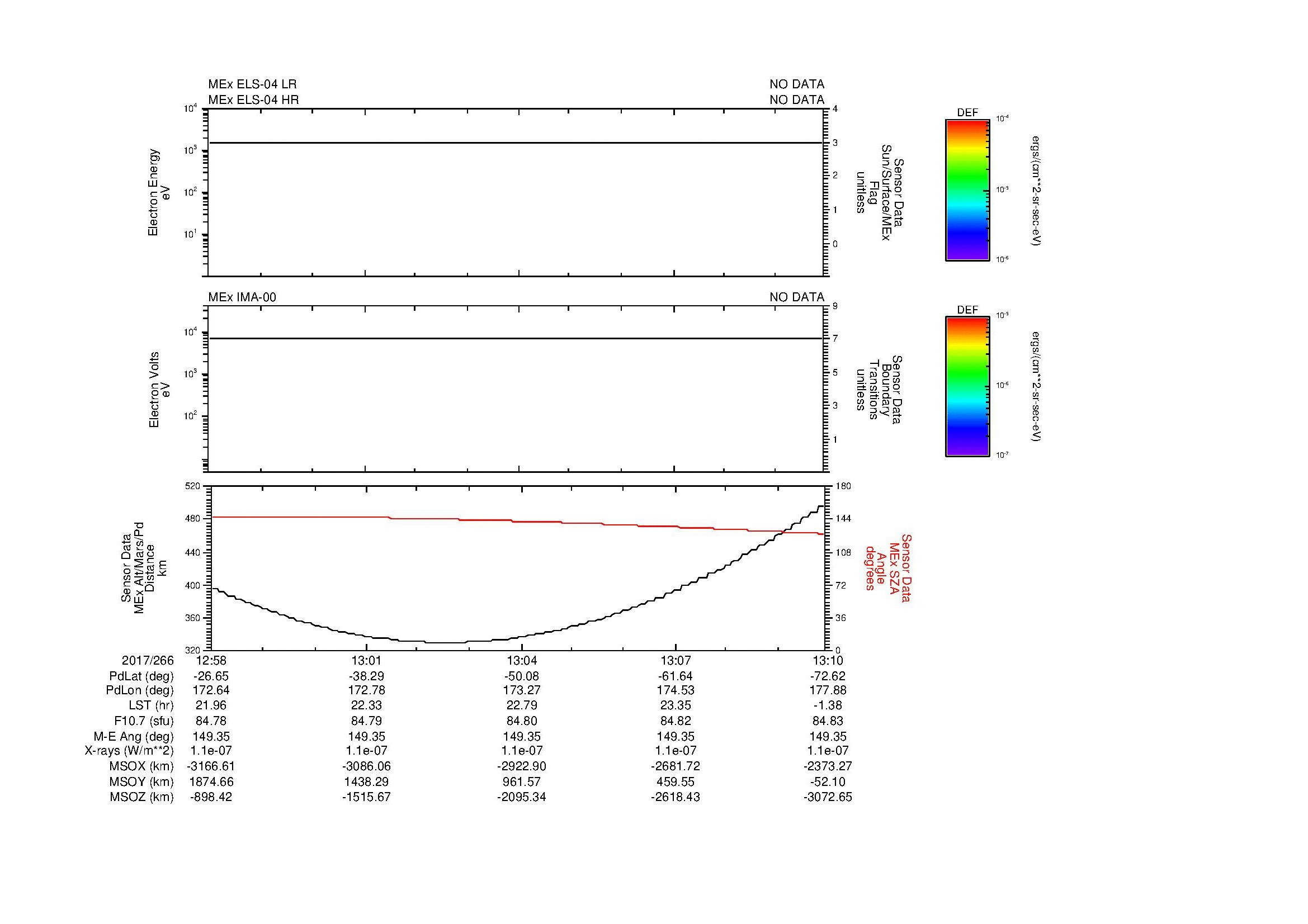This screenshot has height=924, width=1308.
Task: Click NO DATA text beside ELS-04 LR
Action: click(797, 84)
